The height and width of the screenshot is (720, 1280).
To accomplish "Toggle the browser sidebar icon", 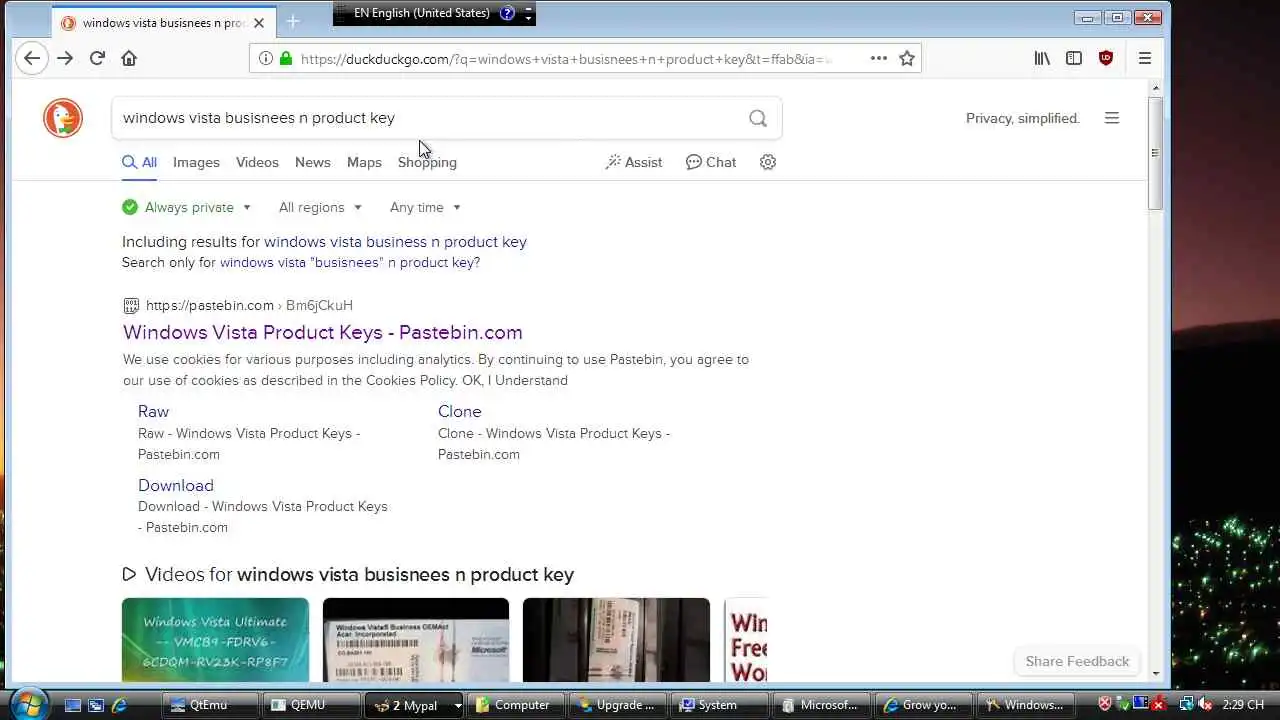I will pos(1074,58).
